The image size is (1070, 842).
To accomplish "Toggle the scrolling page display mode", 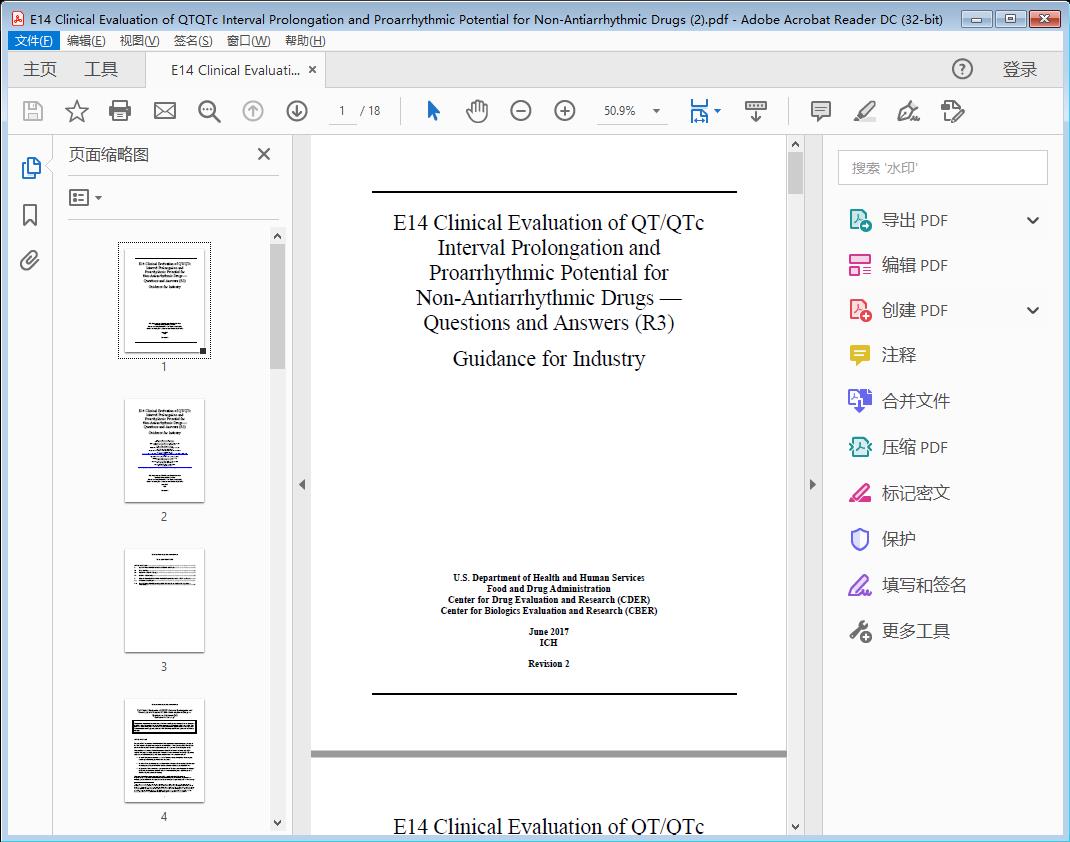I will (755, 111).
